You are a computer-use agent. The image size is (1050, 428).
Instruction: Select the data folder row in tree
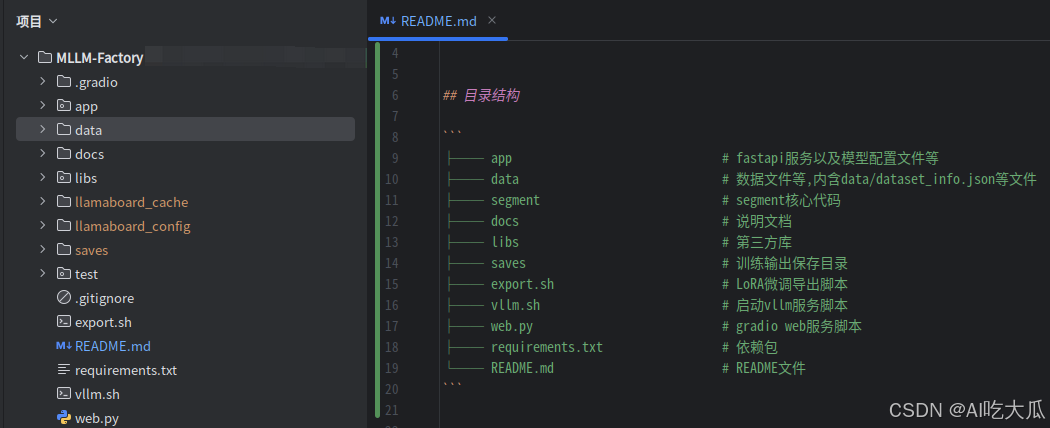point(185,129)
